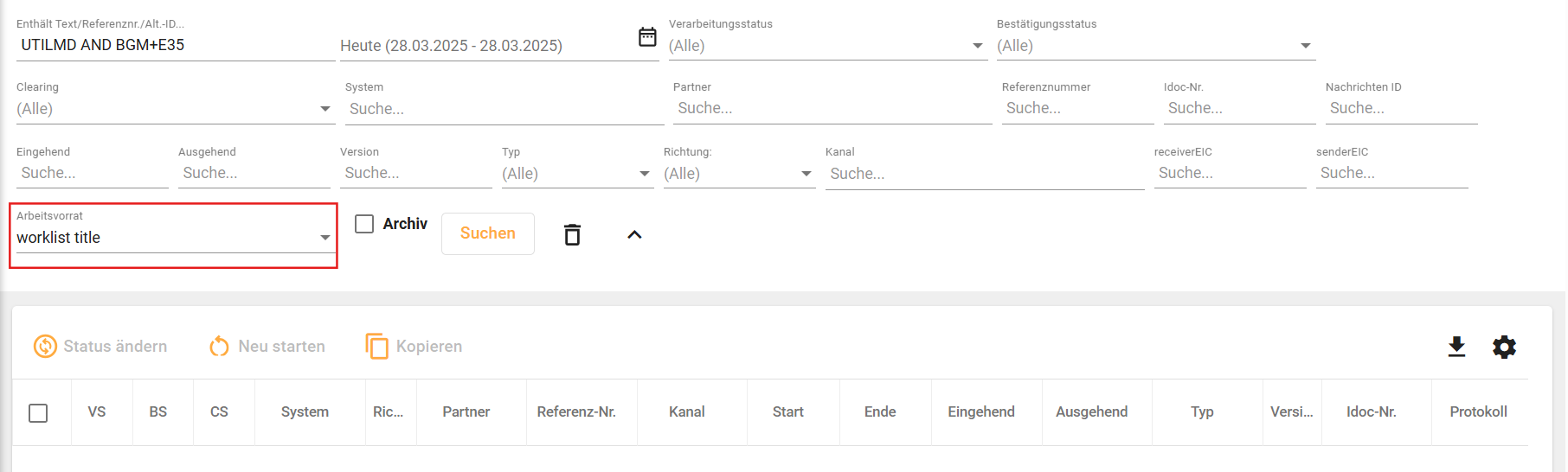The width and height of the screenshot is (1568, 472).
Task: Click the trash icon to clear filters
Action: tap(572, 234)
